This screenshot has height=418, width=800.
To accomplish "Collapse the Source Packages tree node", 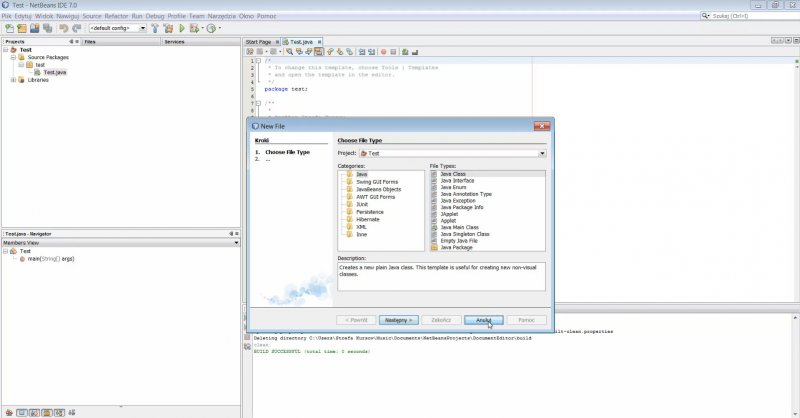I will [14, 57].
